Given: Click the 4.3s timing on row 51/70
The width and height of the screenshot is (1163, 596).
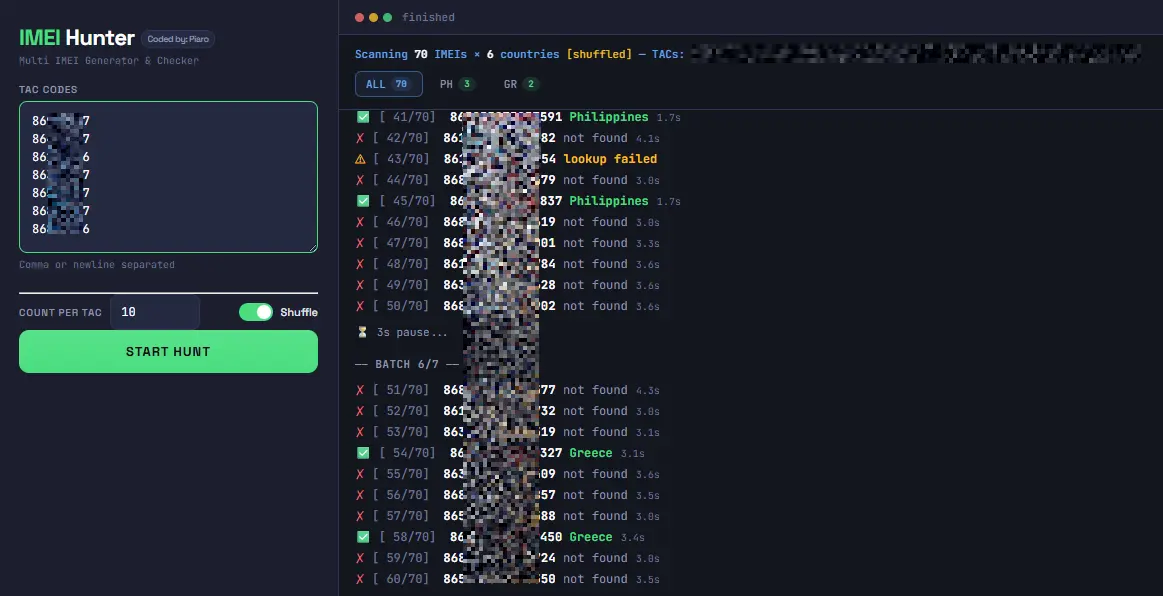Looking at the screenshot, I should (648, 391).
